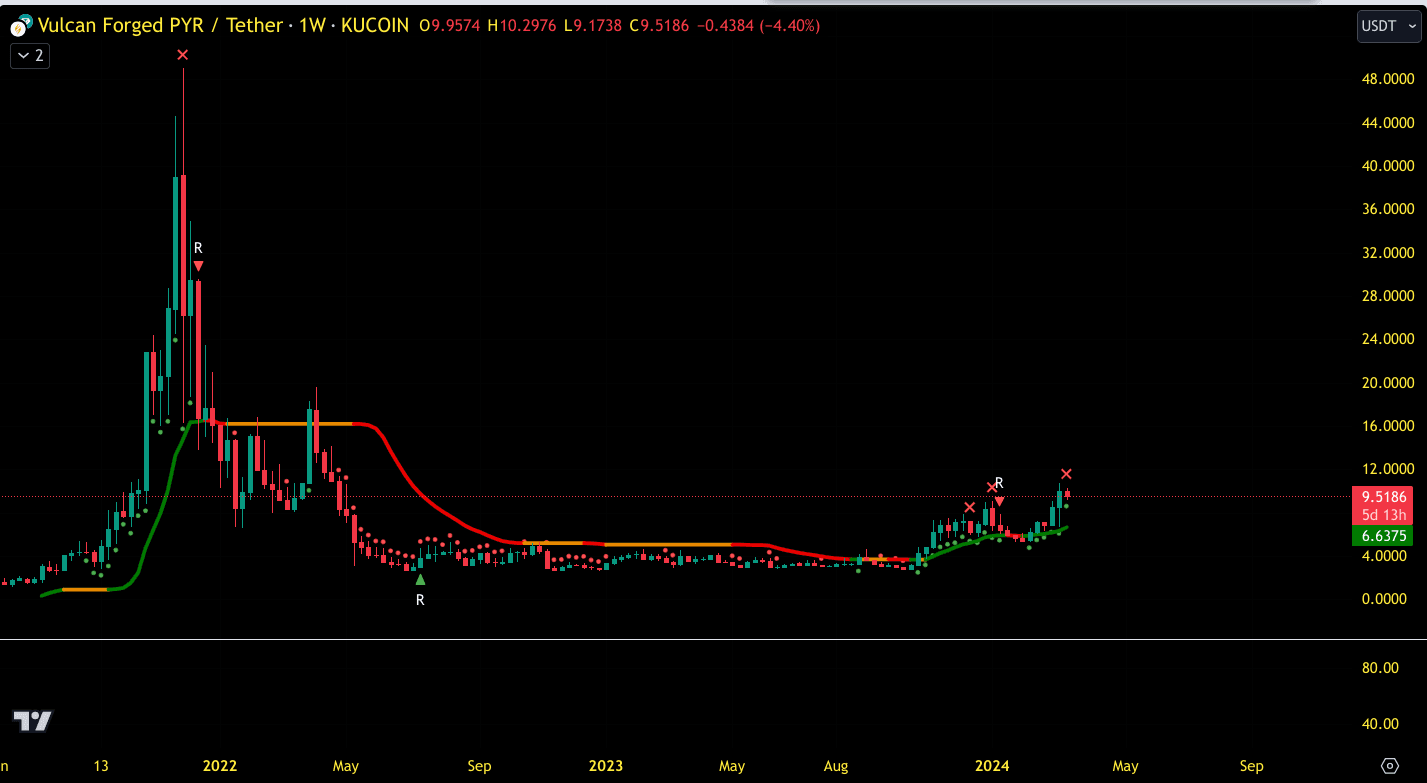Click the symbol title Vulcan Forged PYR / Tether
Screen dimensions: 1427x783
[x=160, y=26]
